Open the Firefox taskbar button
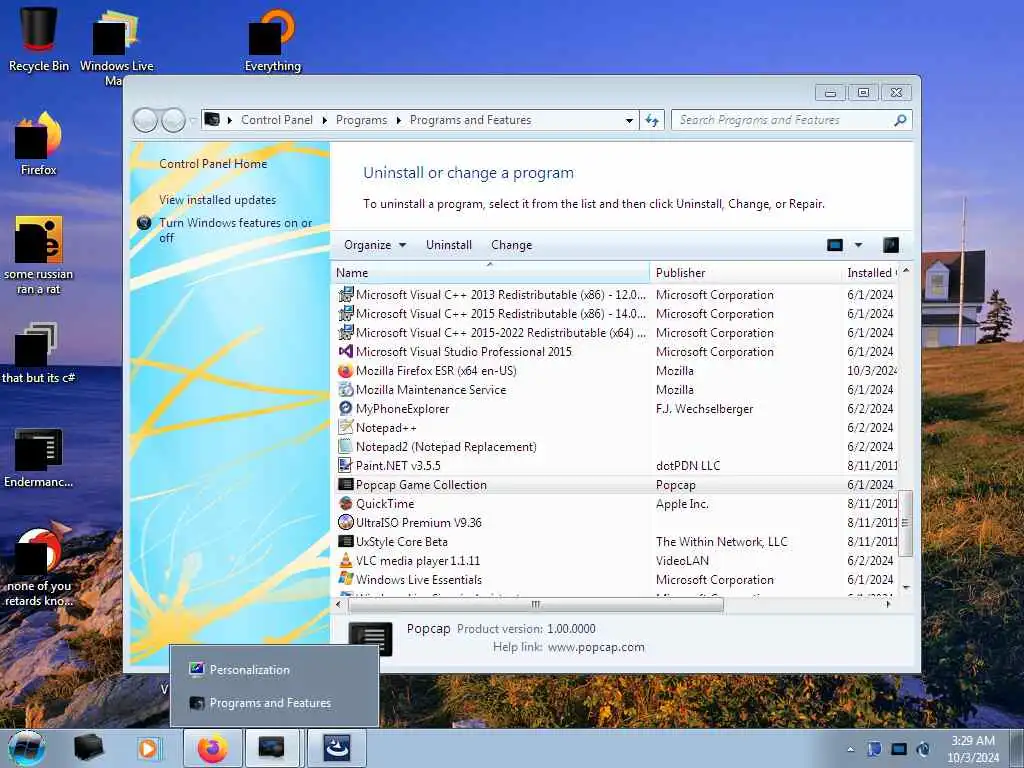 [x=213, y=748]
